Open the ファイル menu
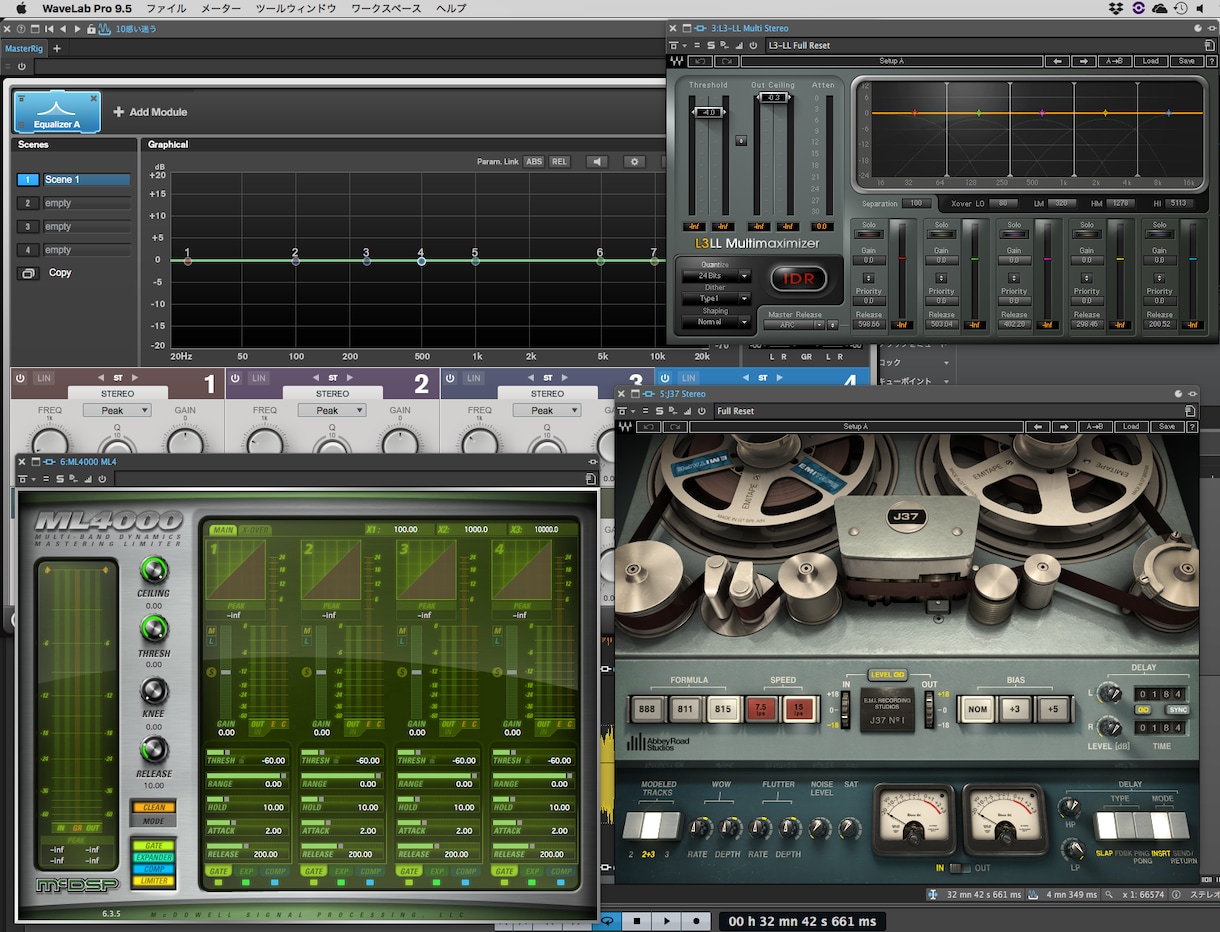 pyautogui.click(x=166, y=8)
